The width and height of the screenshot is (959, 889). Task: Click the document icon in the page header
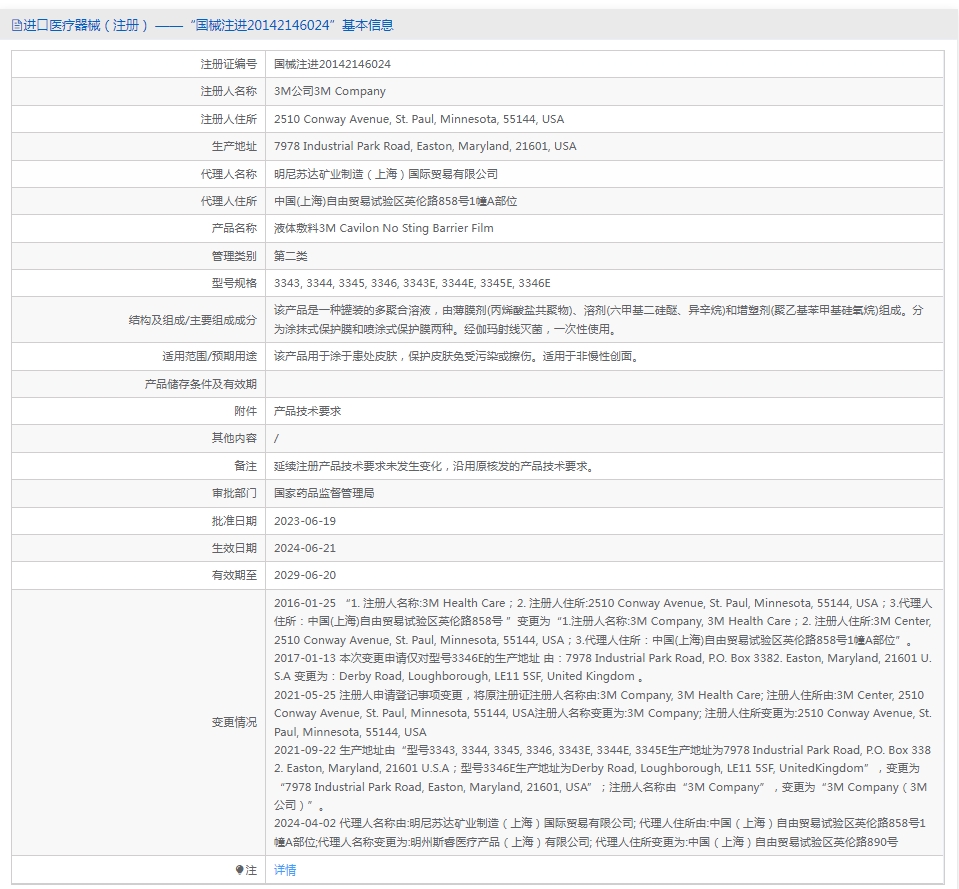point(17,26)
